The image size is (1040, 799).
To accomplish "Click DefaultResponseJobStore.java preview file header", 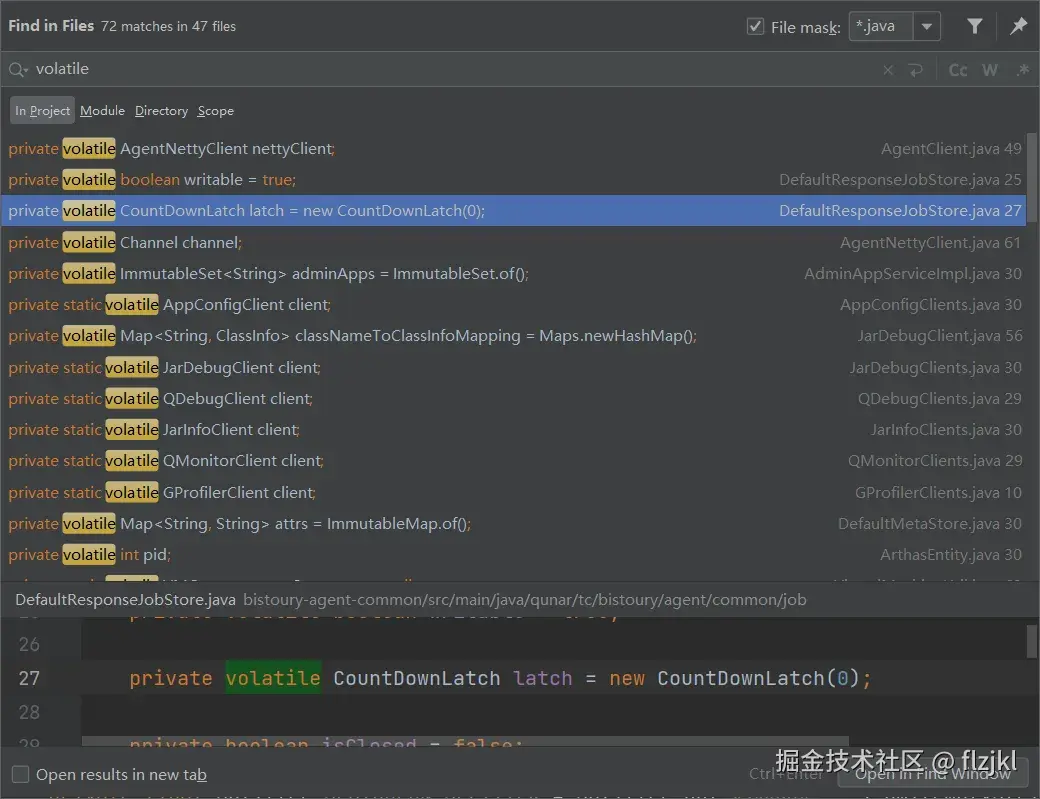I will [x=125, y=600].
